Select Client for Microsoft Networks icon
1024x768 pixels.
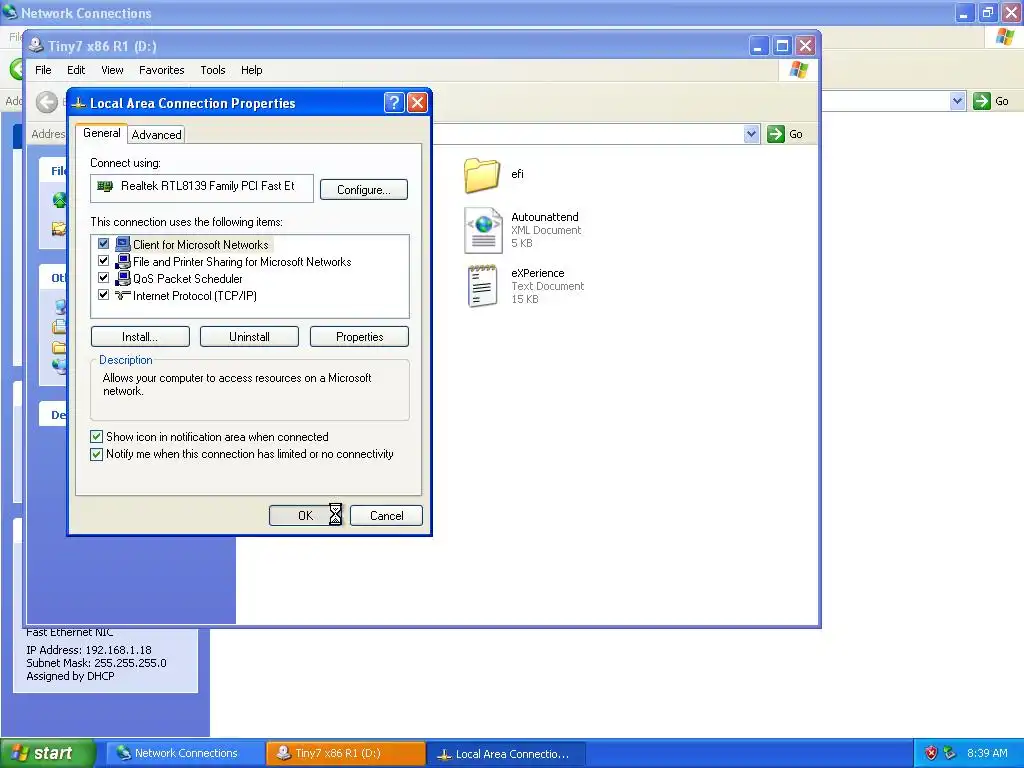tap(123, 244)
